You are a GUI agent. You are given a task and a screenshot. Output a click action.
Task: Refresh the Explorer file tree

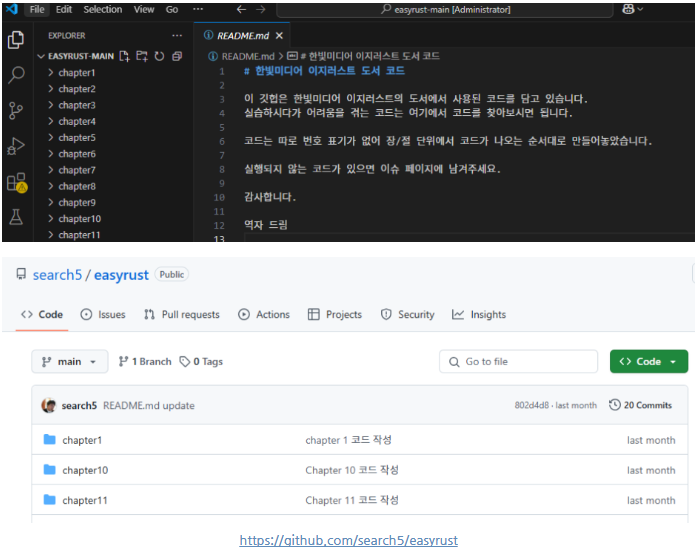(x=159, y=56)
